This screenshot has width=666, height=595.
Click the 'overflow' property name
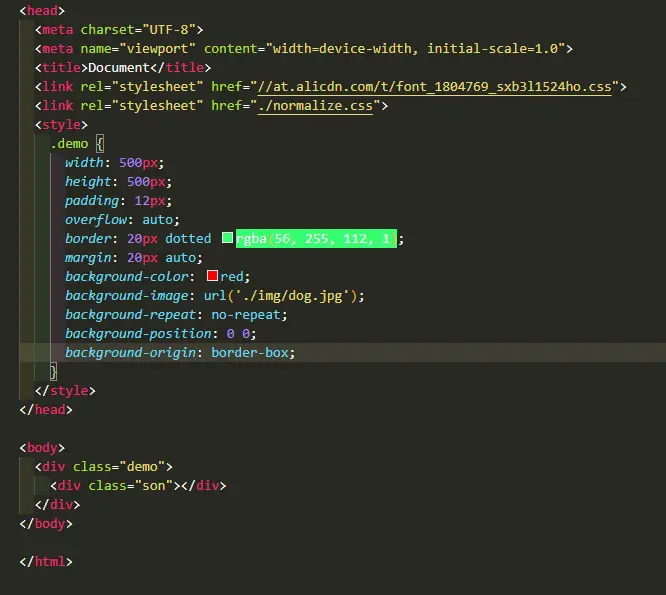tap(96, 220)
